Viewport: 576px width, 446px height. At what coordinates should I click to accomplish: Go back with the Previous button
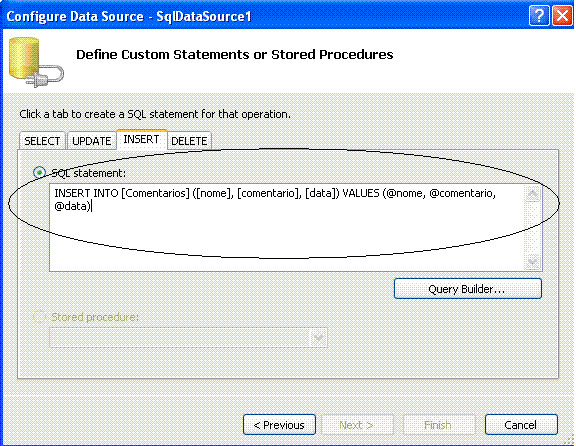point(279,425)
